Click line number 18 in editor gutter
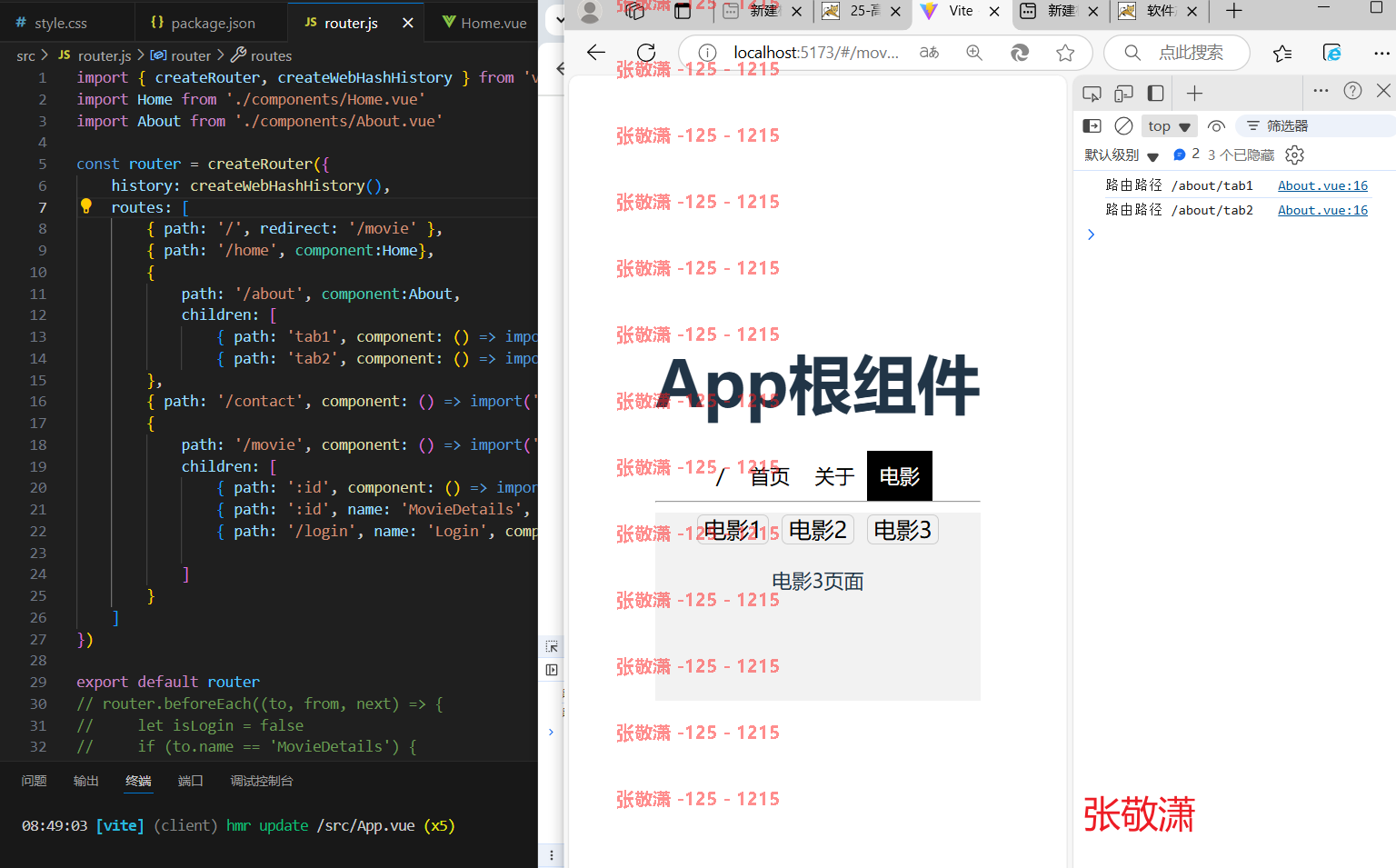The image size is (1396, 868). click(x=38, y=444)
